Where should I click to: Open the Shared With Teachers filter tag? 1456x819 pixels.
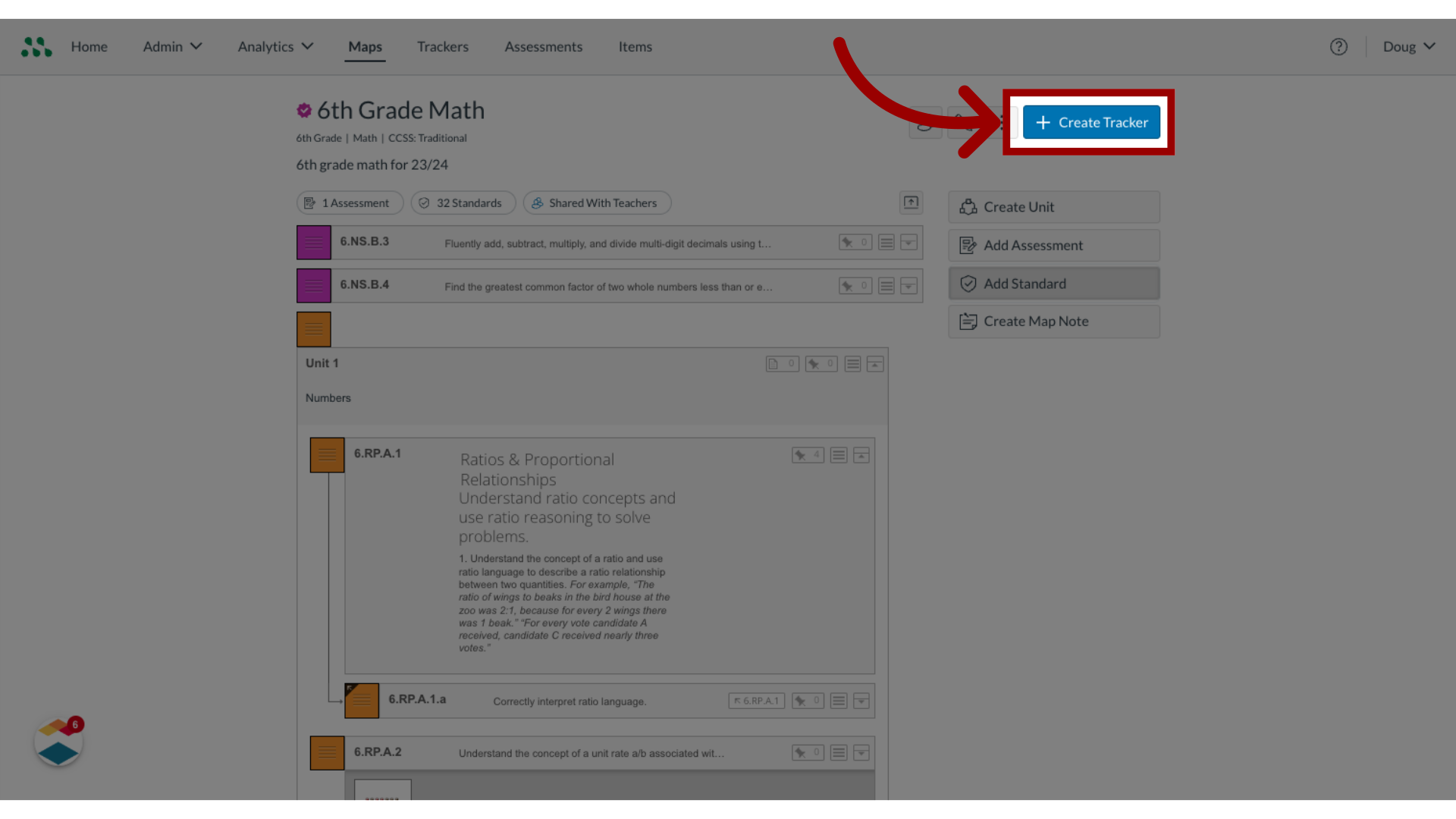click(595, 202)
